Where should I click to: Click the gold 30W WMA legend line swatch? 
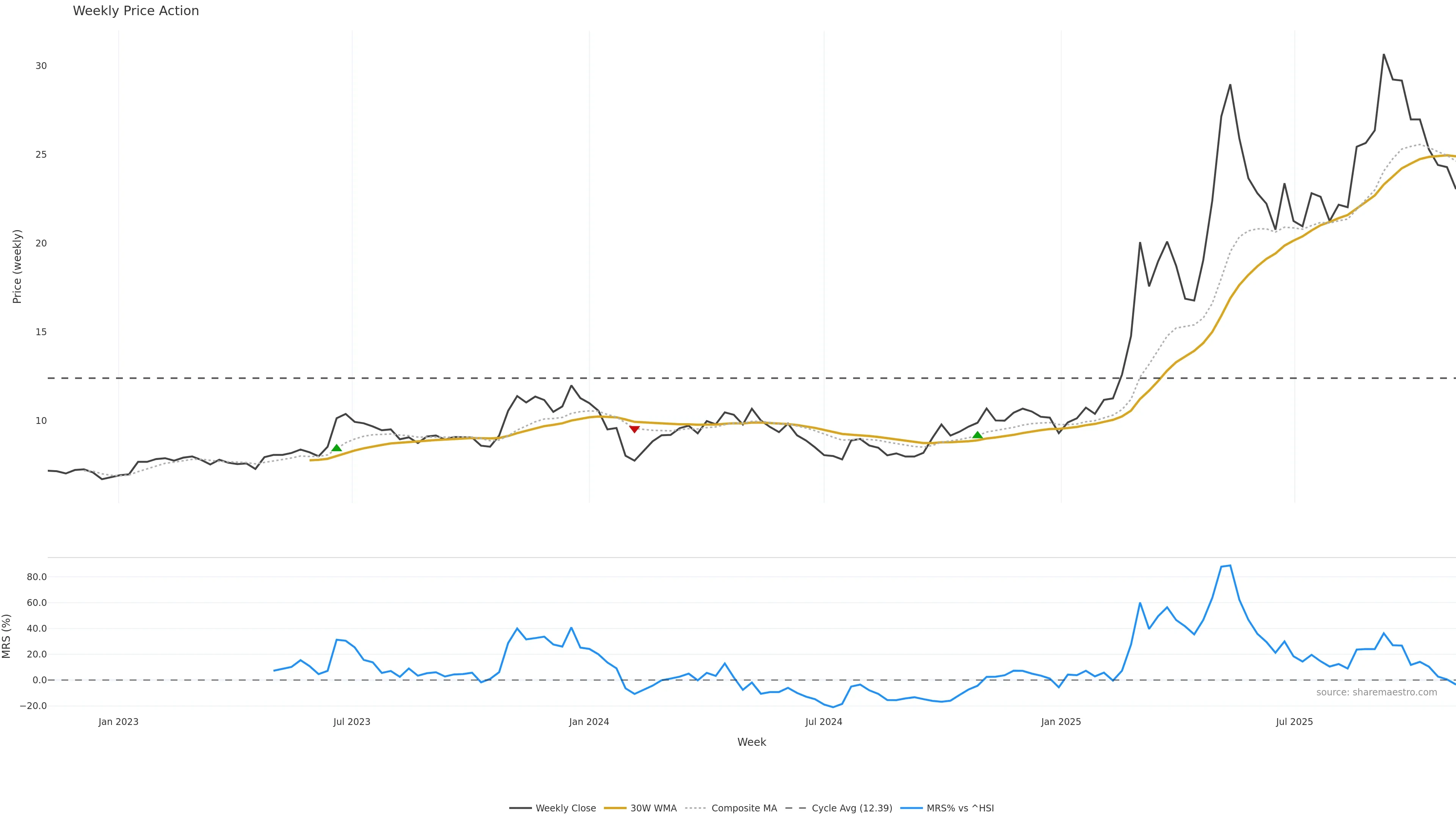[615, 808]
